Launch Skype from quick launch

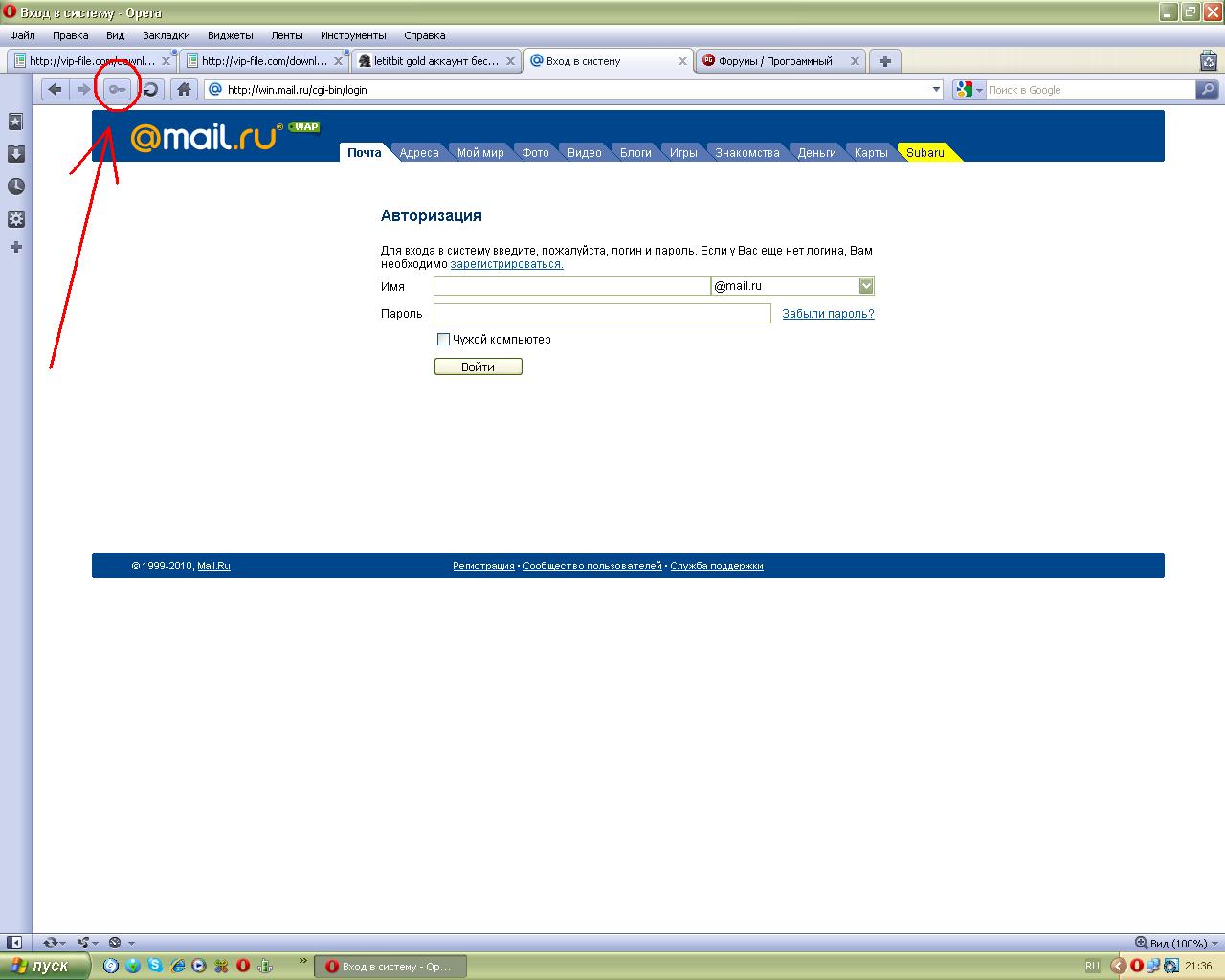(155, 966)
